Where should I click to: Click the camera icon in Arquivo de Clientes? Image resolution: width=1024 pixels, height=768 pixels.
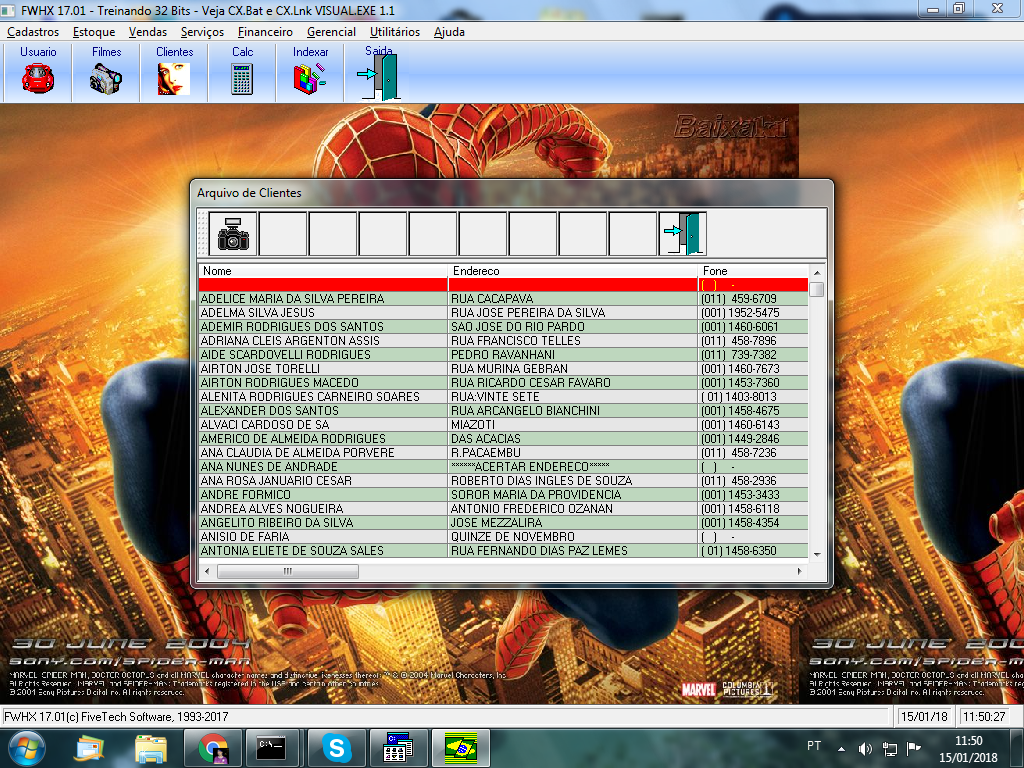click(x=233, y=233)
